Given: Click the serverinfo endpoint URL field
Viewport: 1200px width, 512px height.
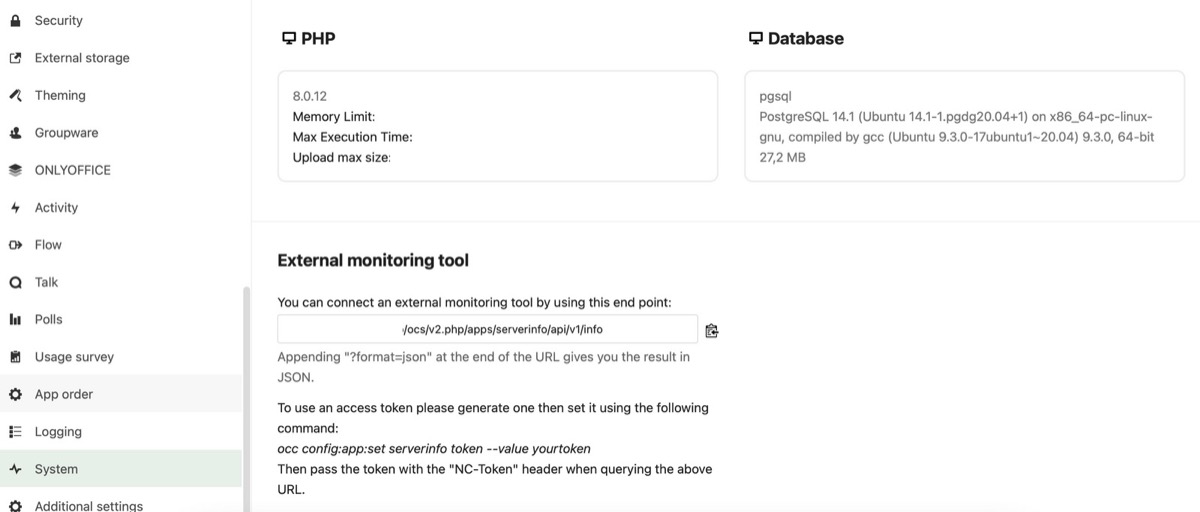Looking at the screenshot, I should tap(487, 329).
